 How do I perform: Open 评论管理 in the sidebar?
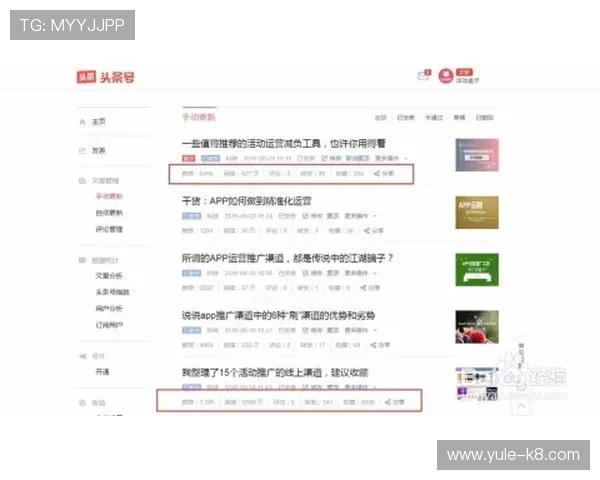click(x=109, y=229)
